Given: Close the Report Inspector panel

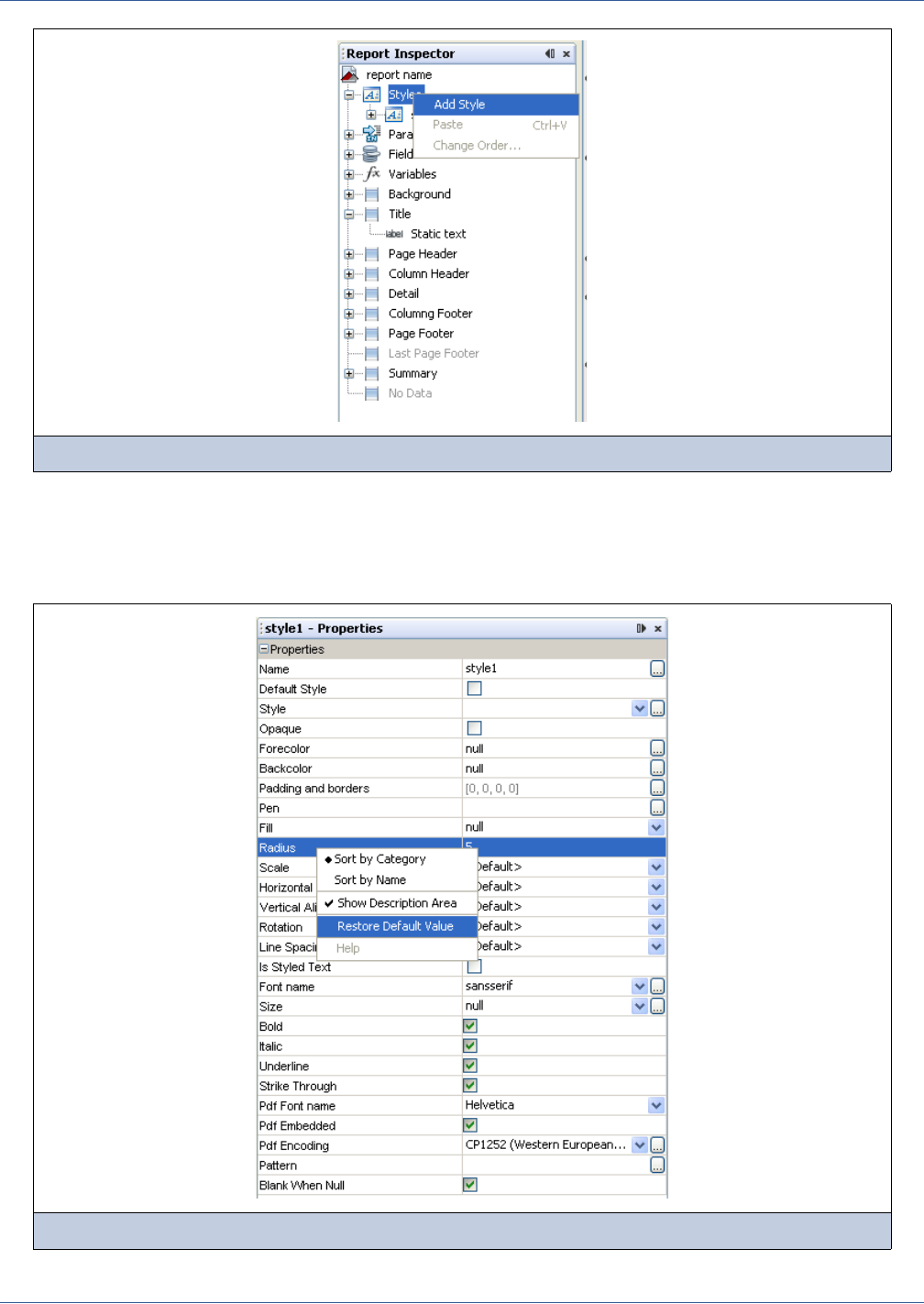Looking at the screenshot, I should click(x=566, y=54).
